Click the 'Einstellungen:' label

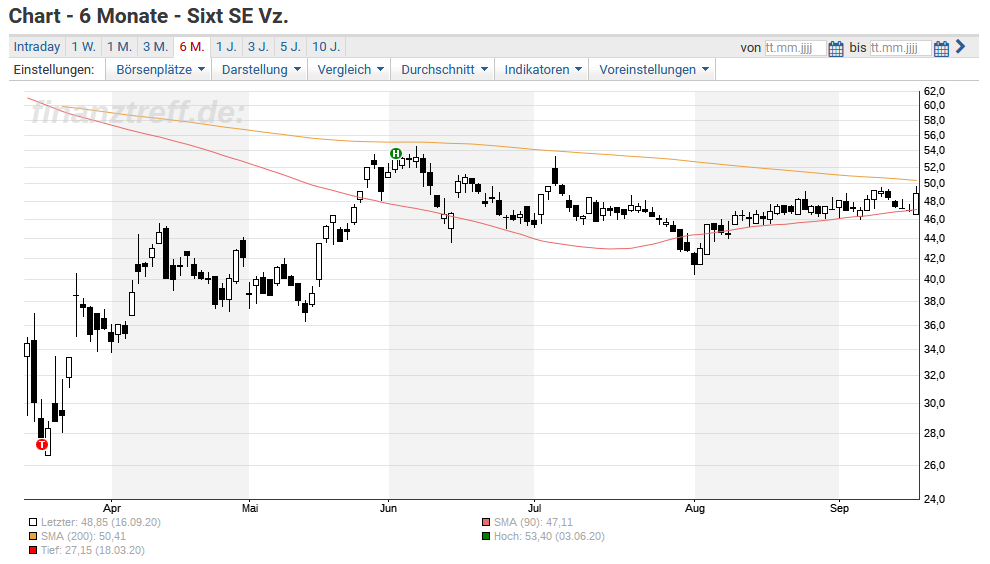pyautogui.click(x=54, y=69)
